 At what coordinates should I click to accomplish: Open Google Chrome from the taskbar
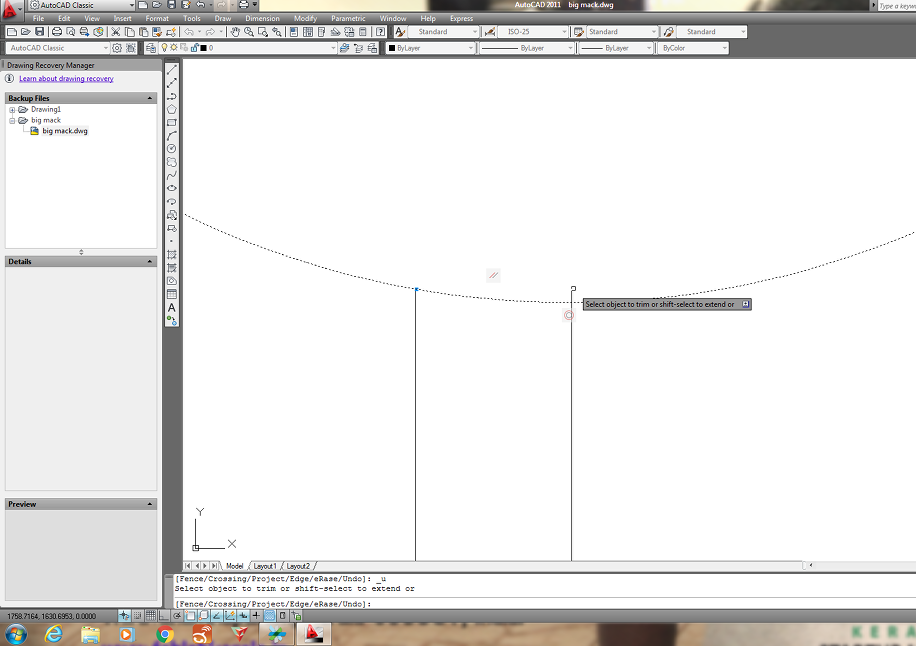pyautogui.click(x=165, y=634)
